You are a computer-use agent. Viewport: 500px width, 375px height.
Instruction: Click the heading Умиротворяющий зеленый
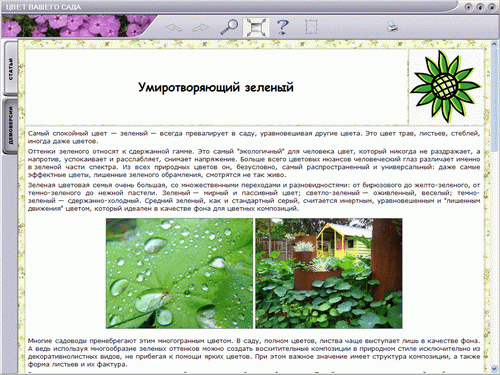pyautogui.click(x=216, y=87)
